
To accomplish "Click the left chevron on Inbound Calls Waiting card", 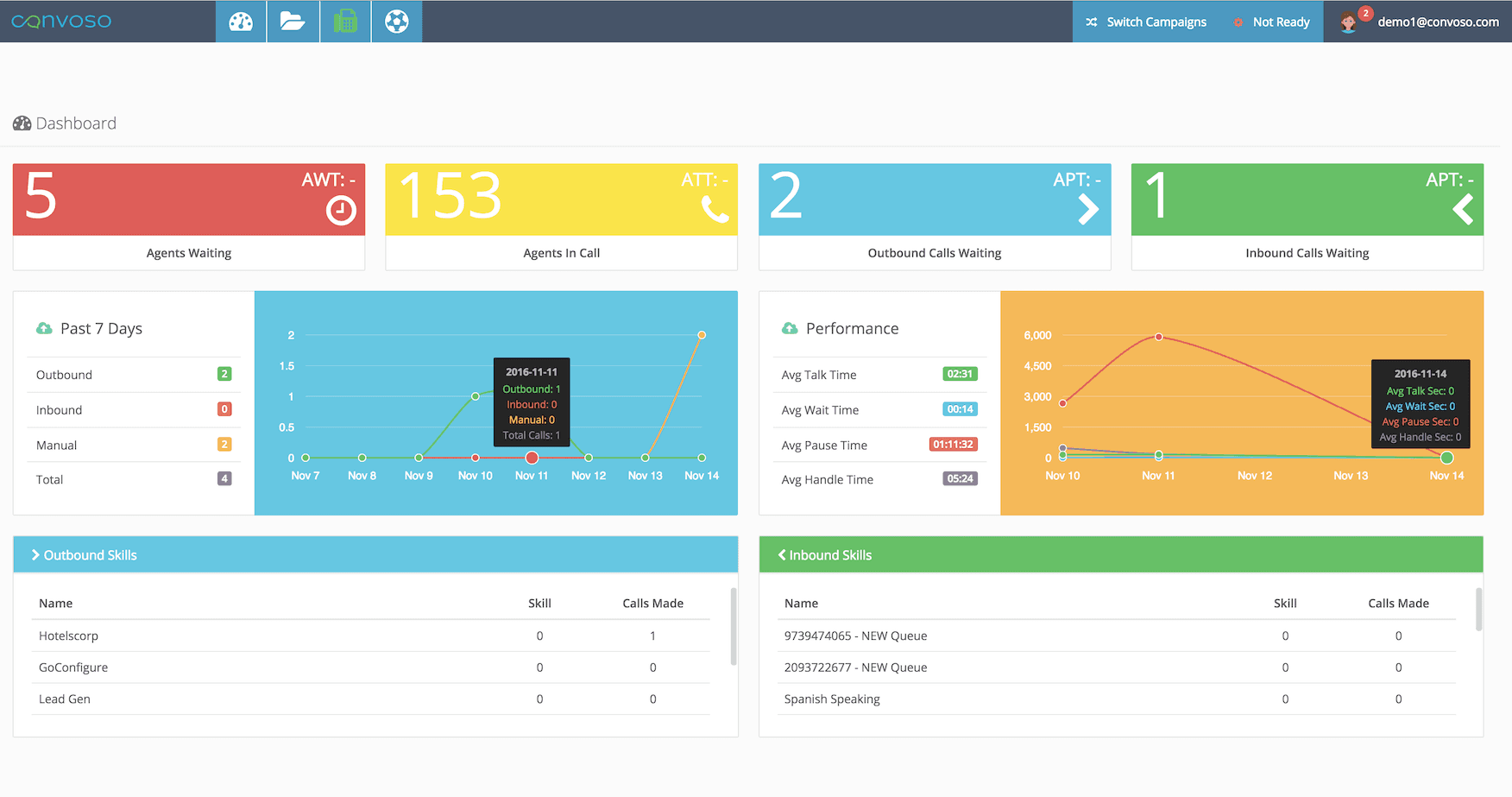I will coord(1463,209).
